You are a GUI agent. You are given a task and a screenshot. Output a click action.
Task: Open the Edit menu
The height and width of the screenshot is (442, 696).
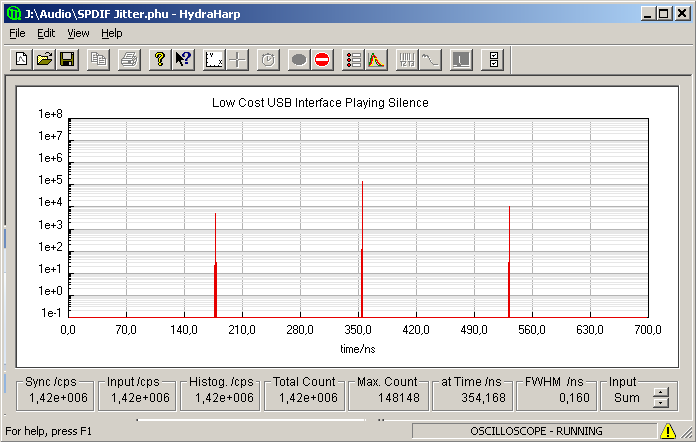[x=46, y=33]
